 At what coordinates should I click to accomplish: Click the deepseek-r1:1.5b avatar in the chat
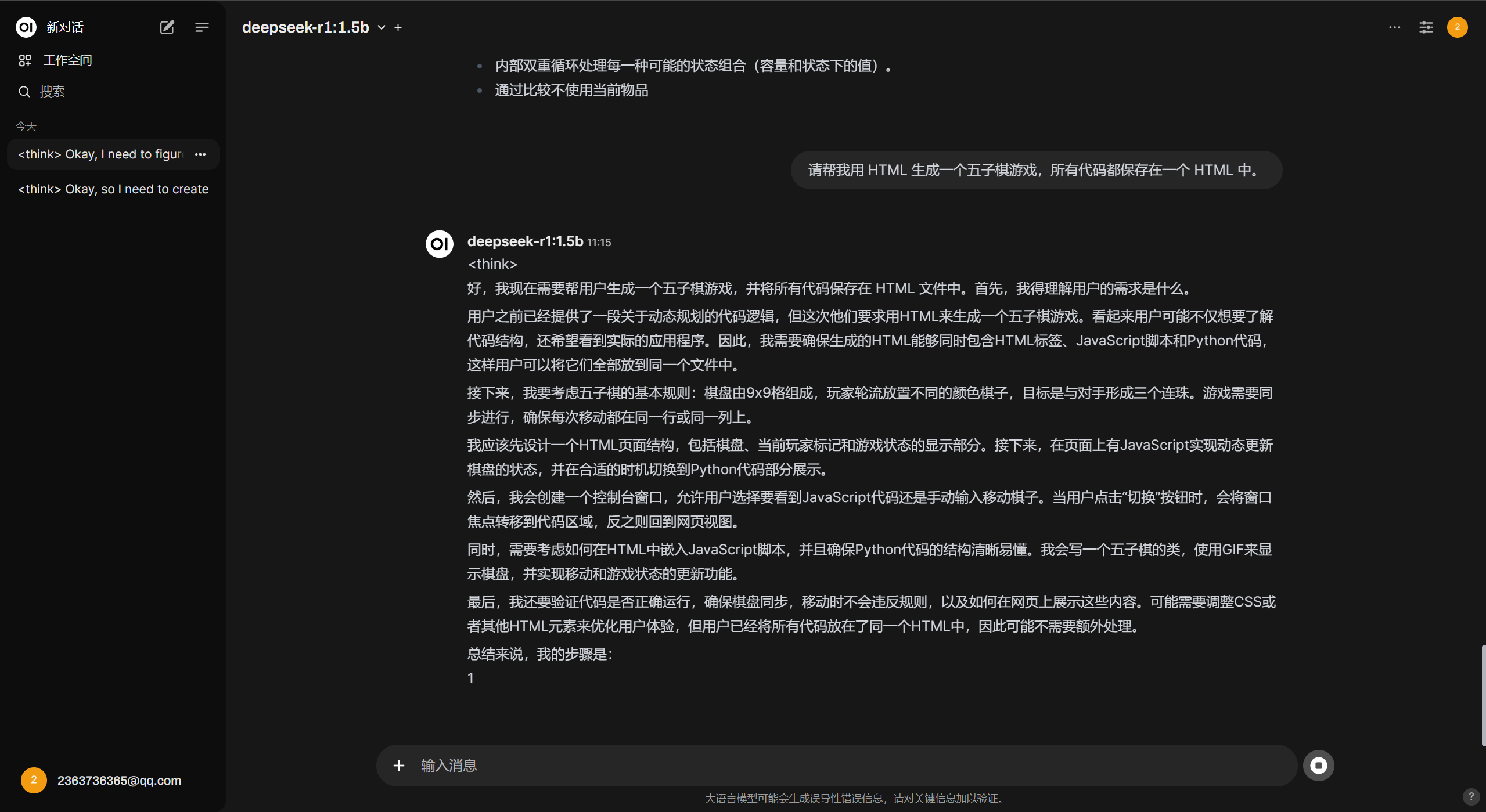(x=439, y=244)
